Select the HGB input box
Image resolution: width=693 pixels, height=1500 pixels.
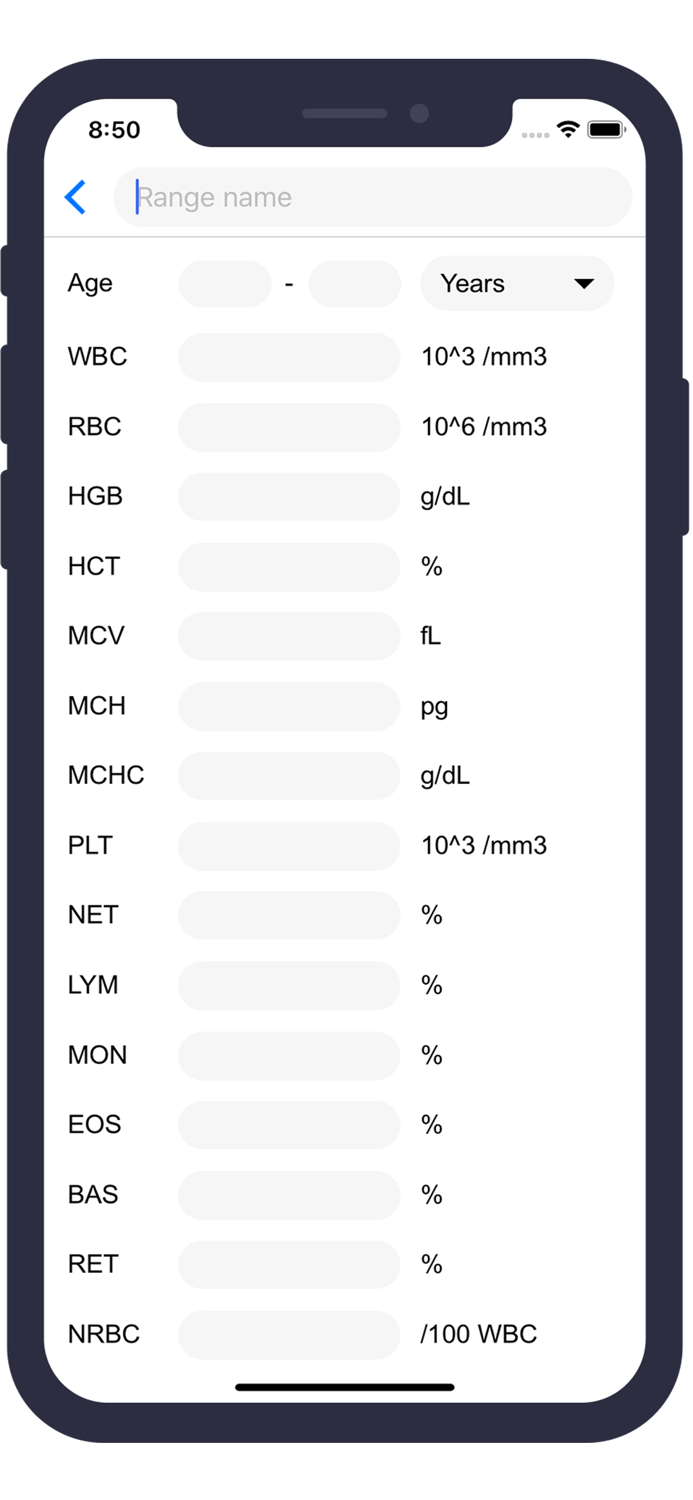288,497
